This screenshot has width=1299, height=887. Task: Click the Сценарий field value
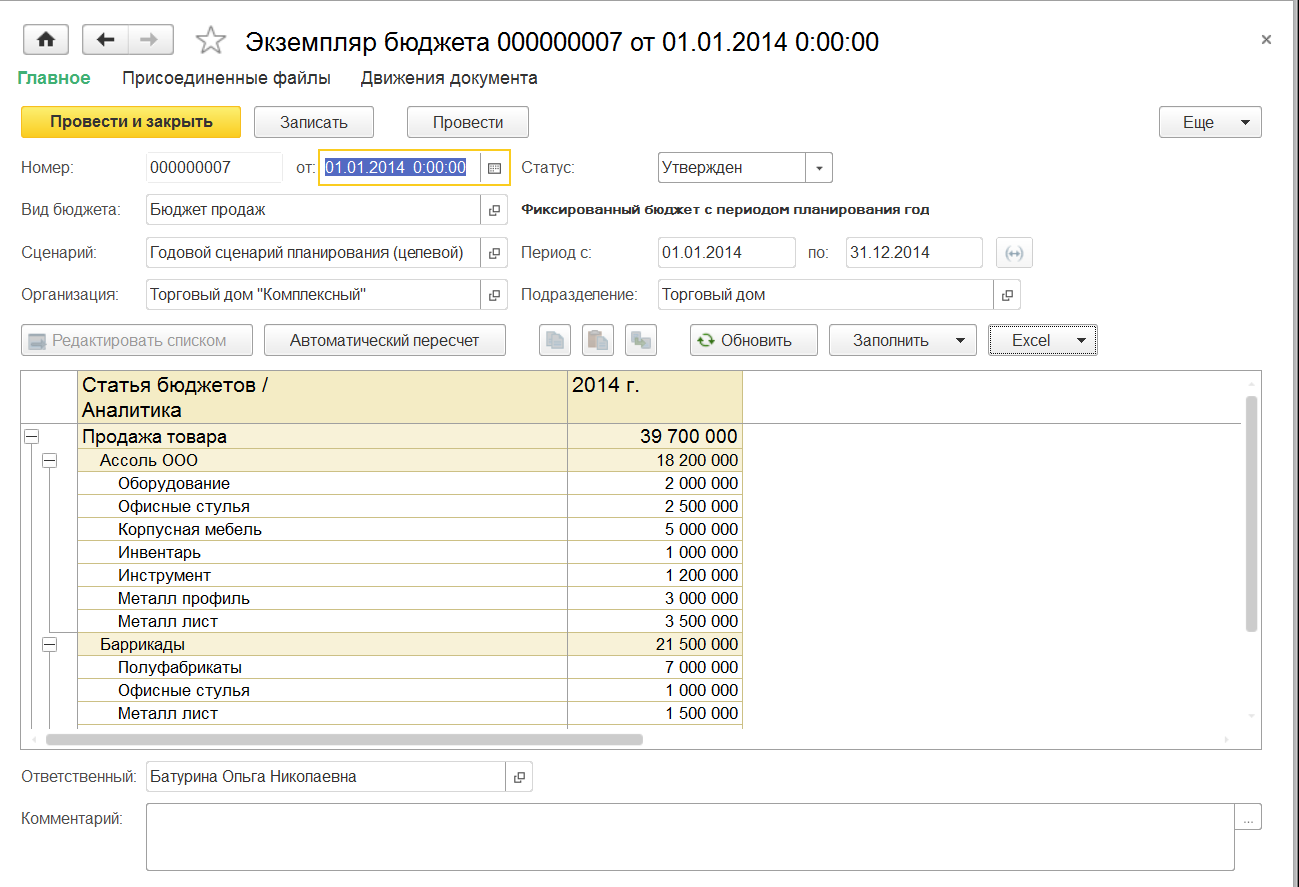tap(313, 253)
